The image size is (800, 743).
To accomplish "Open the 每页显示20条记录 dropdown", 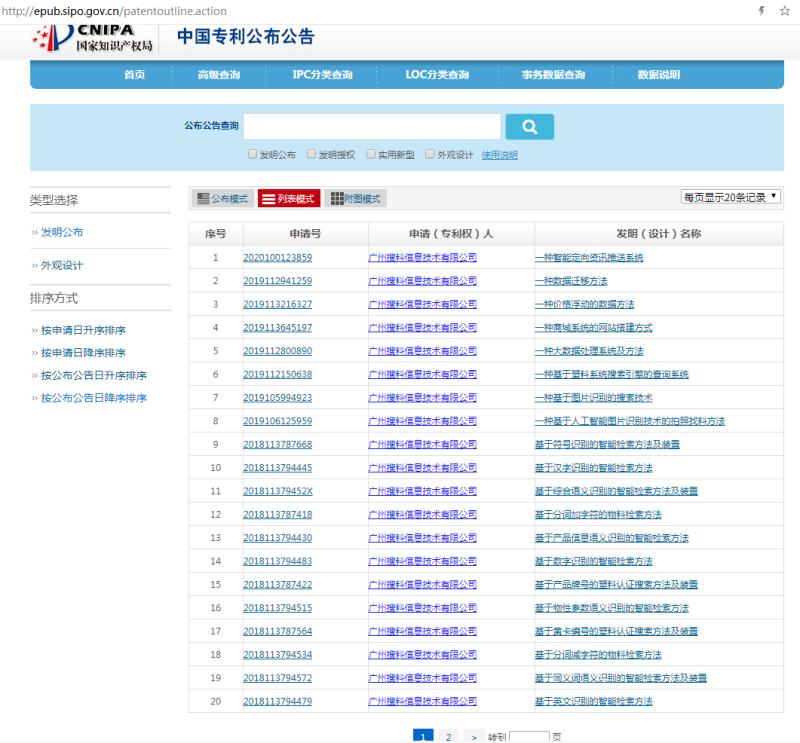I will pyautogui.click(x=730, y=197).
